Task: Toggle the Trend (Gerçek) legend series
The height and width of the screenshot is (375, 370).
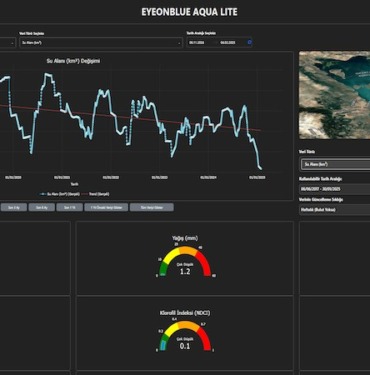Action: (95, 194)
